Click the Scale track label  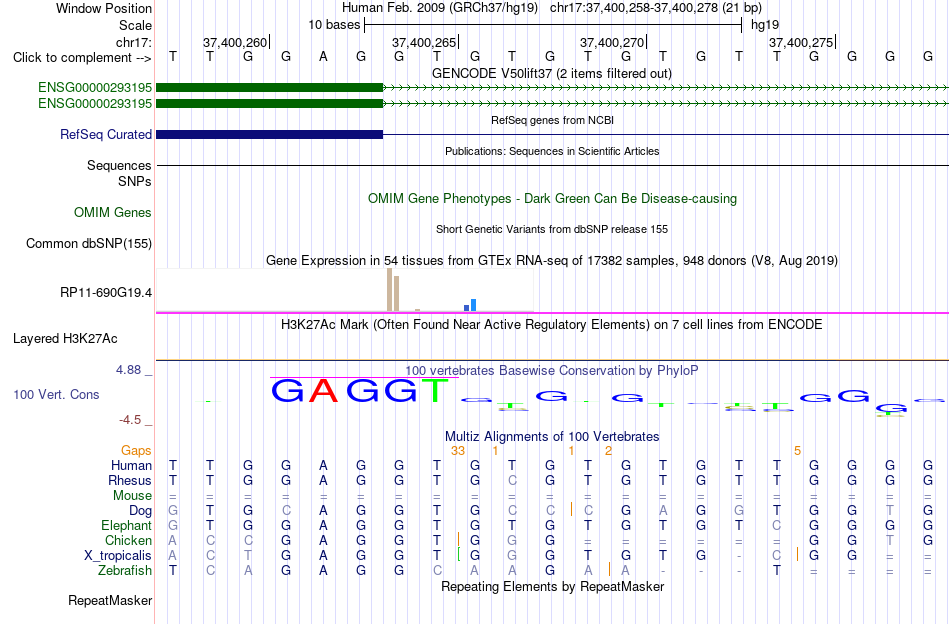pyautogui.click(x=135, y=25)
